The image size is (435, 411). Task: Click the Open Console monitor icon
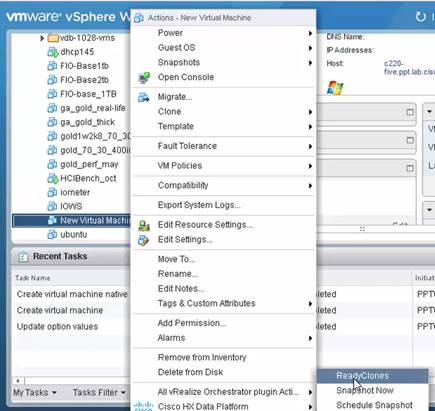click(144, 77)
